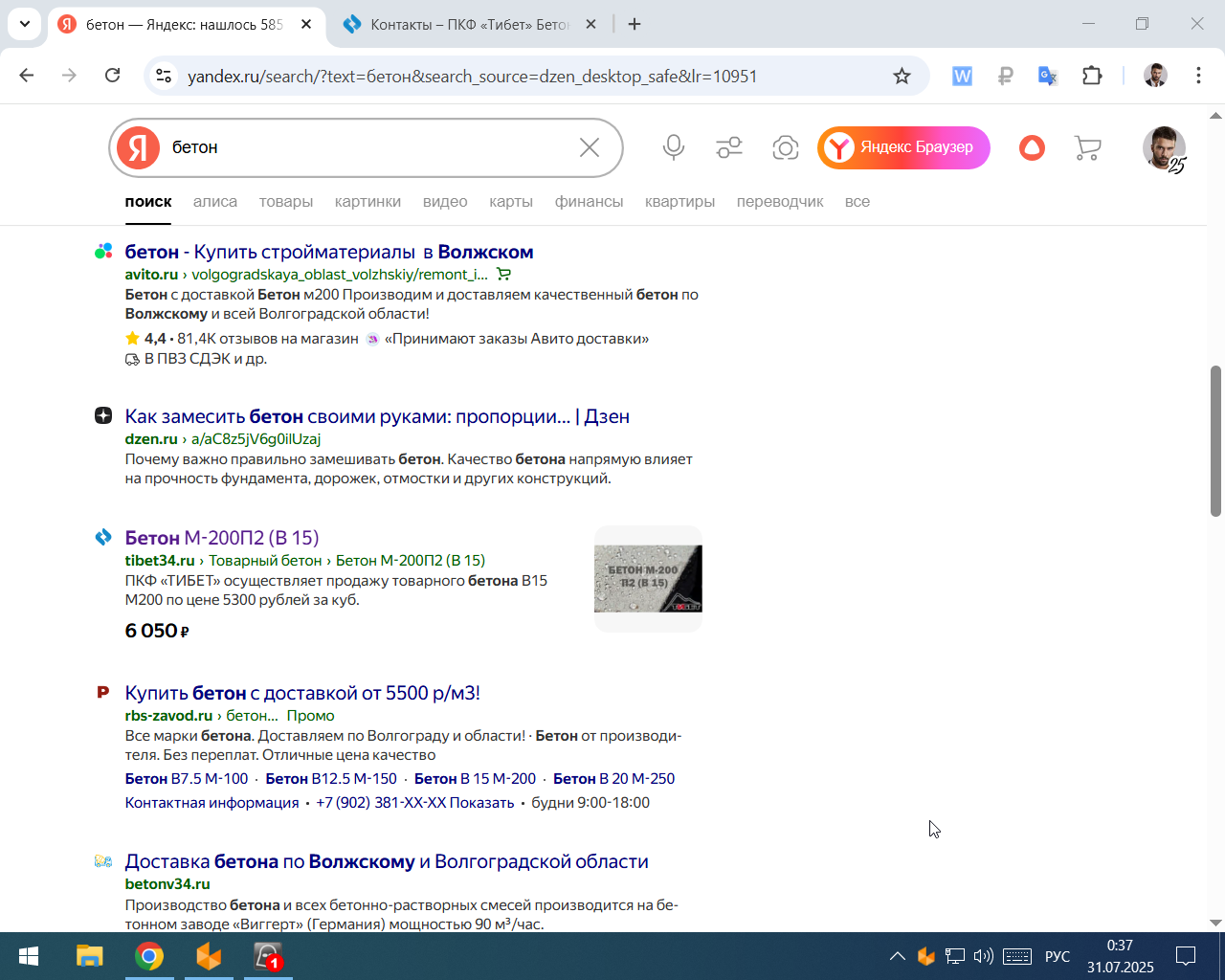Switch to the картинки tab
The width and height of the screenshot is (1225, 980).
(x=367, y=202)
